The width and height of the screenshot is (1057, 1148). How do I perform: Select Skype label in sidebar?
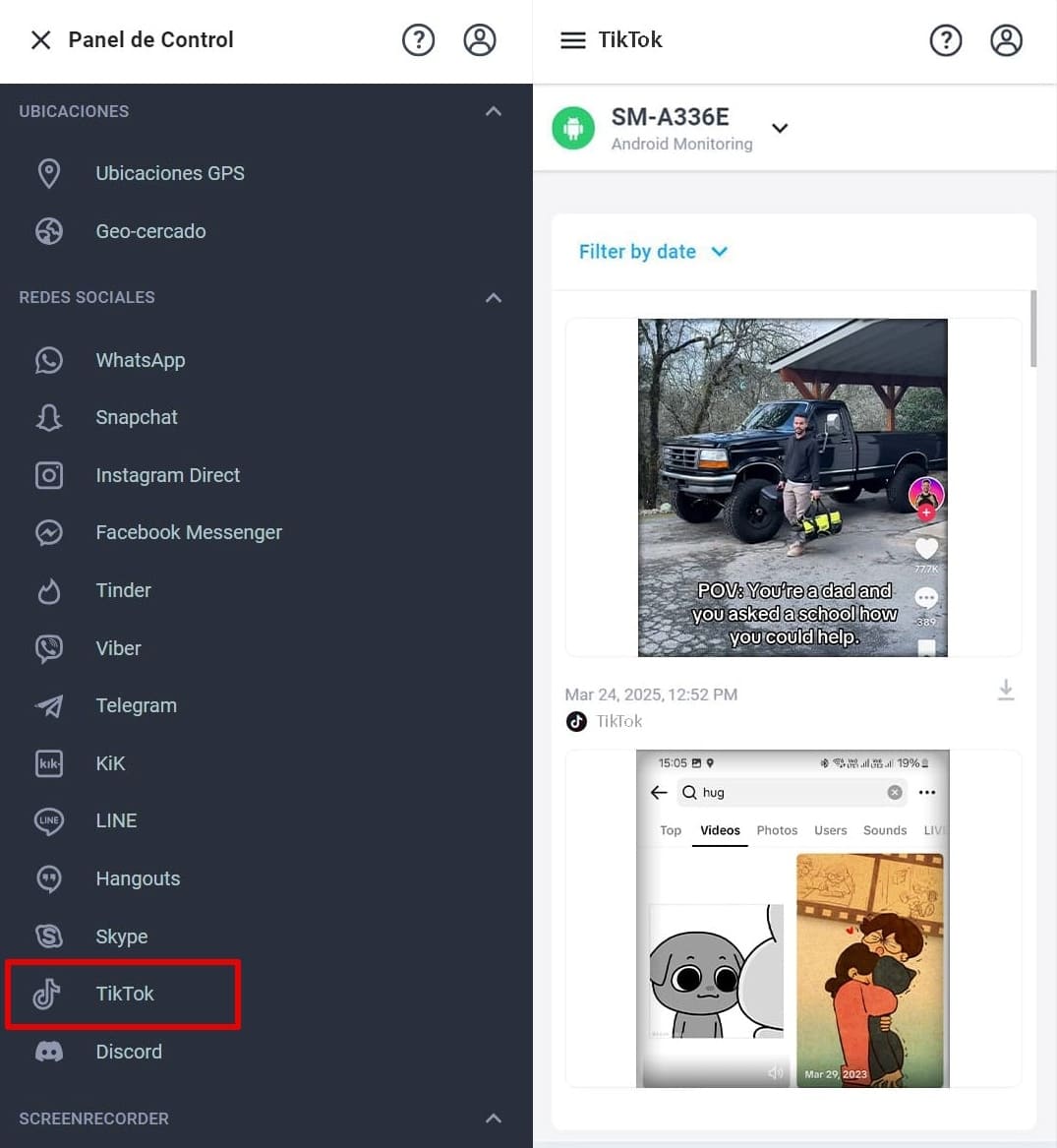122,937
